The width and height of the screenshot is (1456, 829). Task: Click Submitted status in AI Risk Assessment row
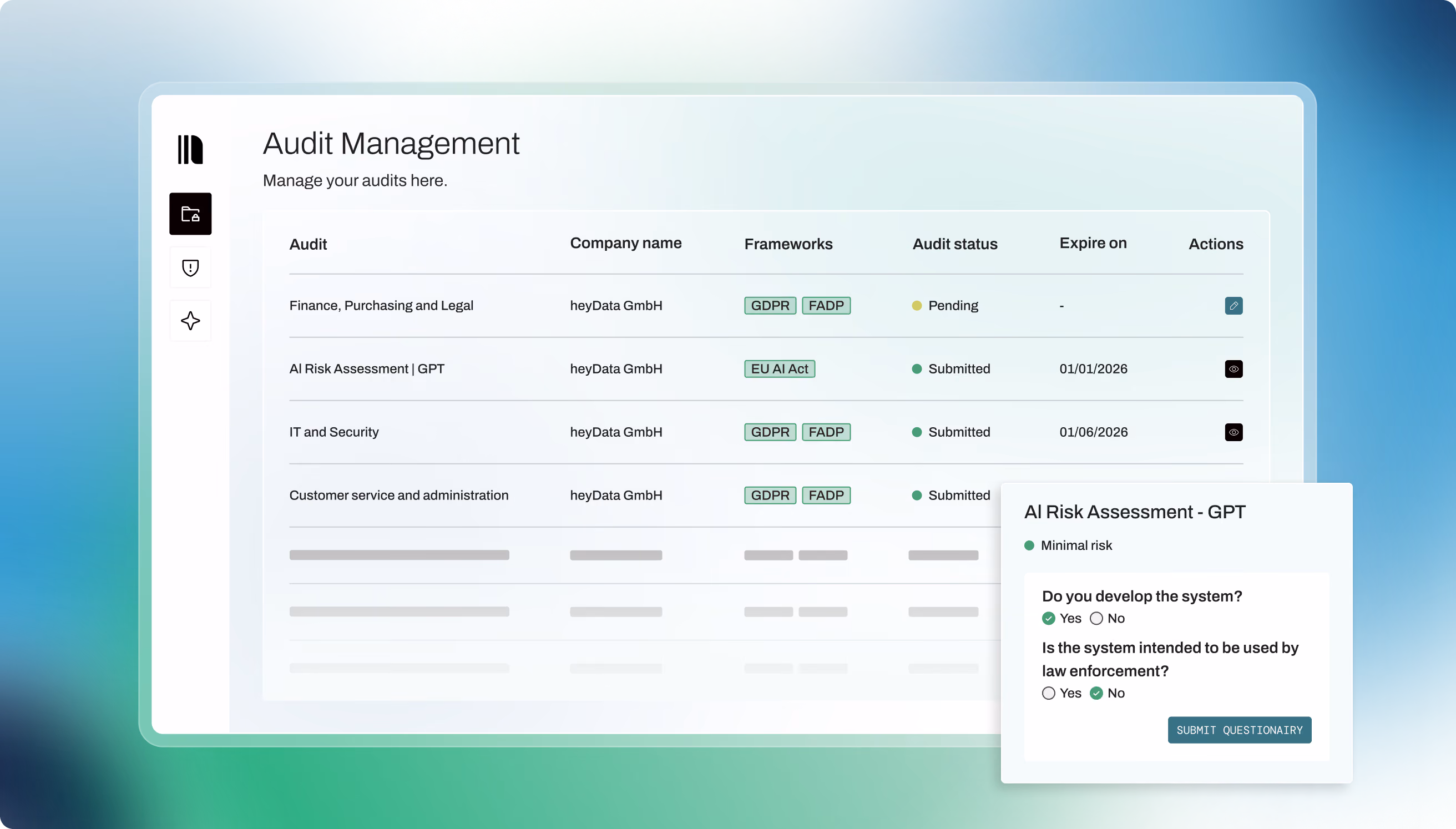pos(951,369)
